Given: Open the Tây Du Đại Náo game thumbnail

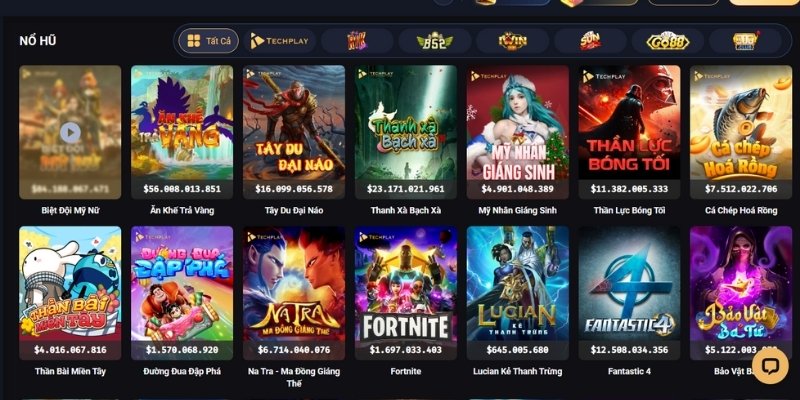Looking at the screenshot, I should pos(294,132).
